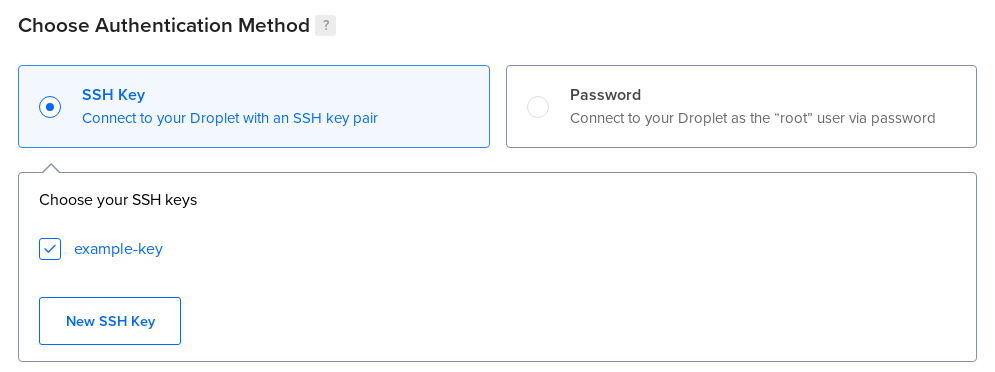Click the Choose Authentication Method heading
The image size is (995, 372).
164,26
